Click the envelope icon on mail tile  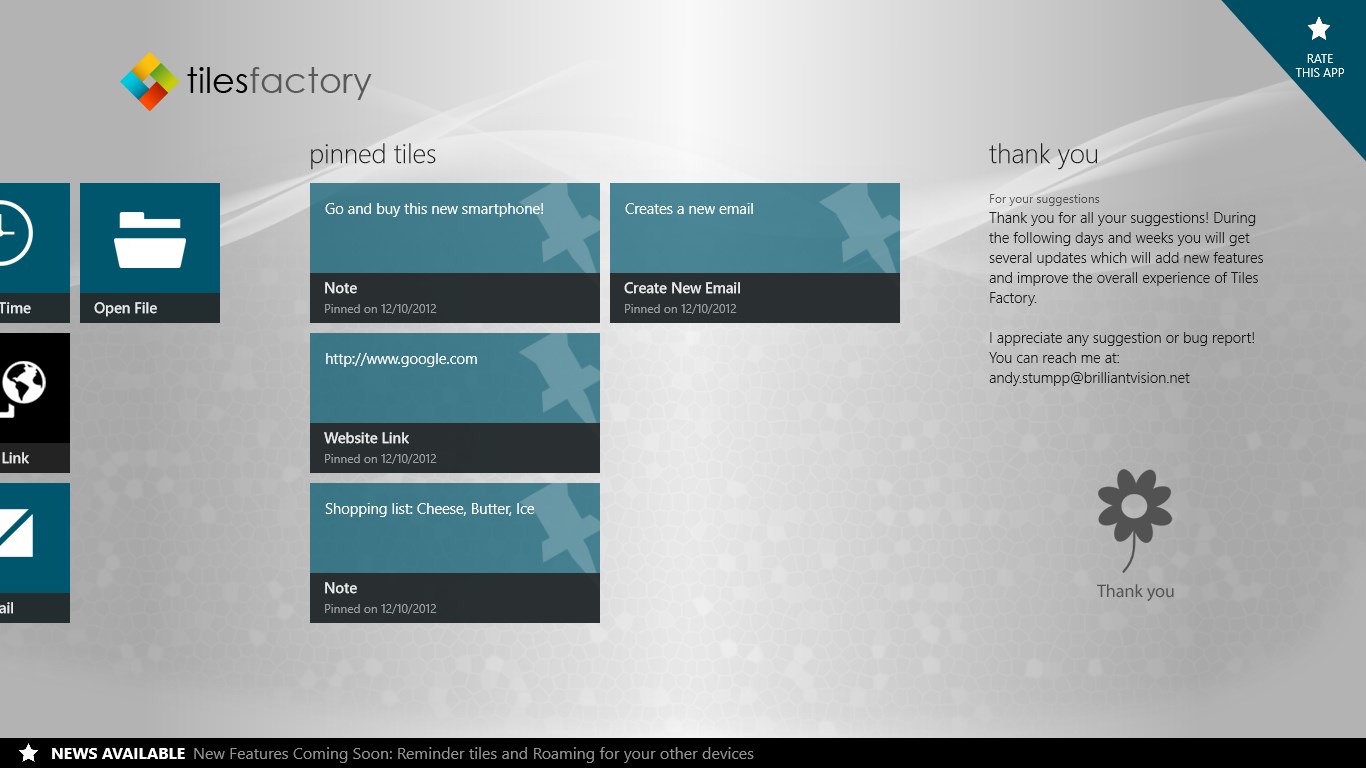pyautogui.click(x=16, y=532)
